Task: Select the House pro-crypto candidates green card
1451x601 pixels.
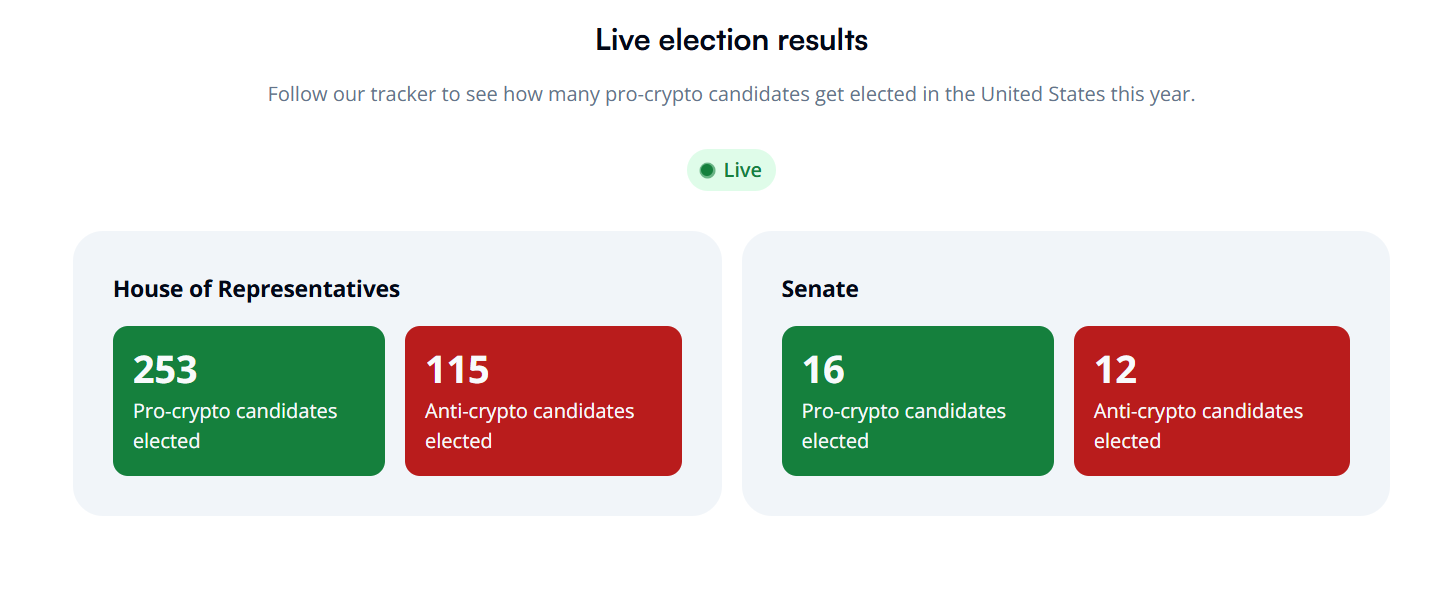Action: tap(249, 401)
